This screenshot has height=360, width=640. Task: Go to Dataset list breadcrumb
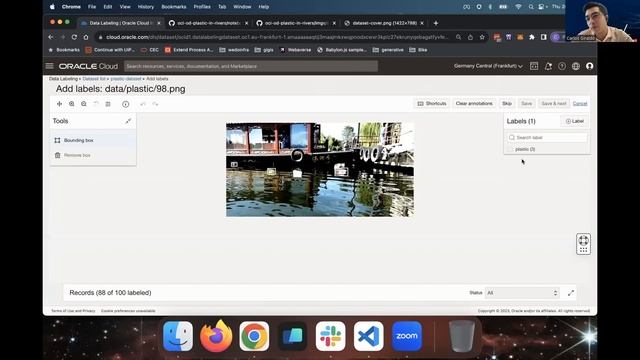pos(94,79)
